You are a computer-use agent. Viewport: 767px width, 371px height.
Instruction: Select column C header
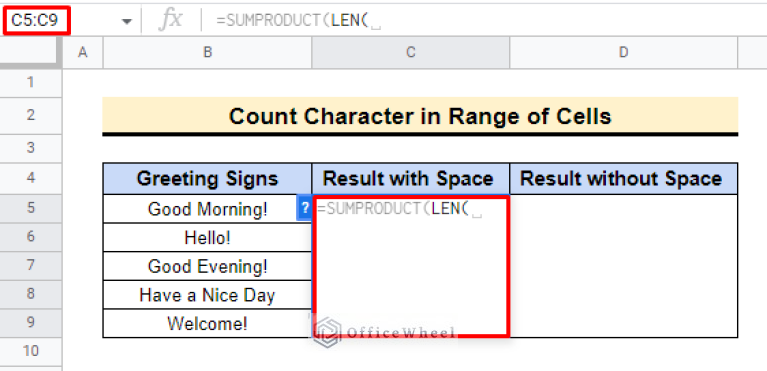(x=410, y=52)
